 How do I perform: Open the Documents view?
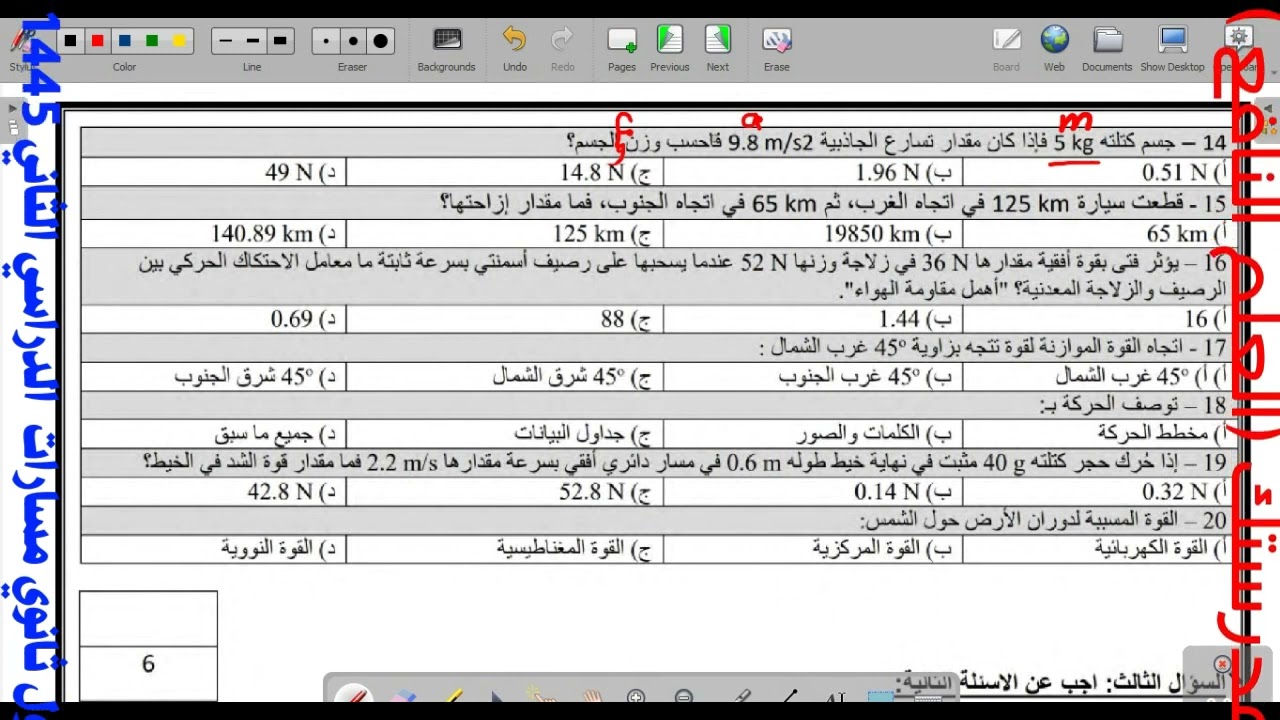(x=1107, y=48)
